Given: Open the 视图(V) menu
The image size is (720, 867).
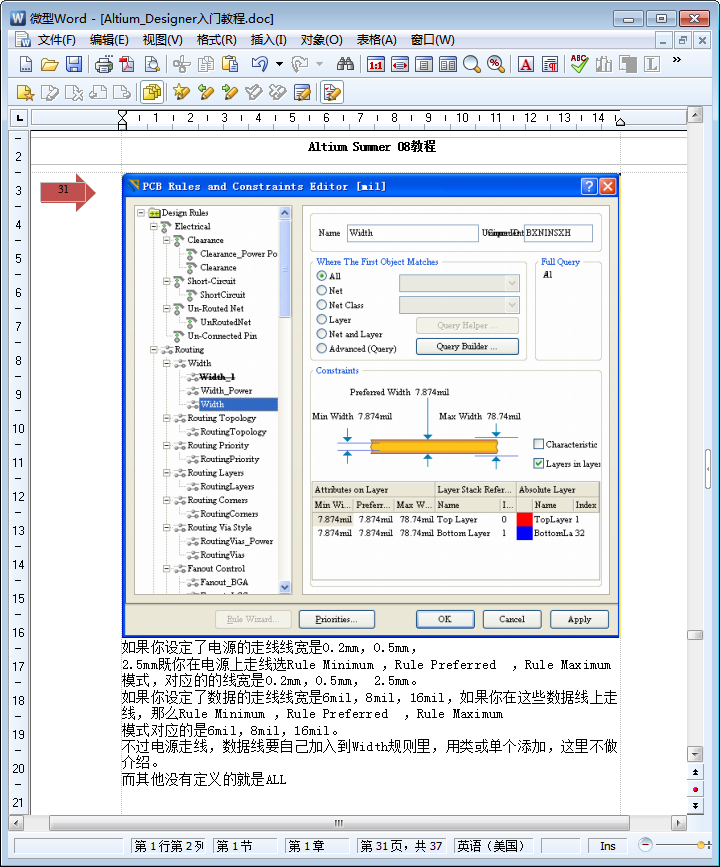Looking at the screenshot, I should click(x=163, y=40).
